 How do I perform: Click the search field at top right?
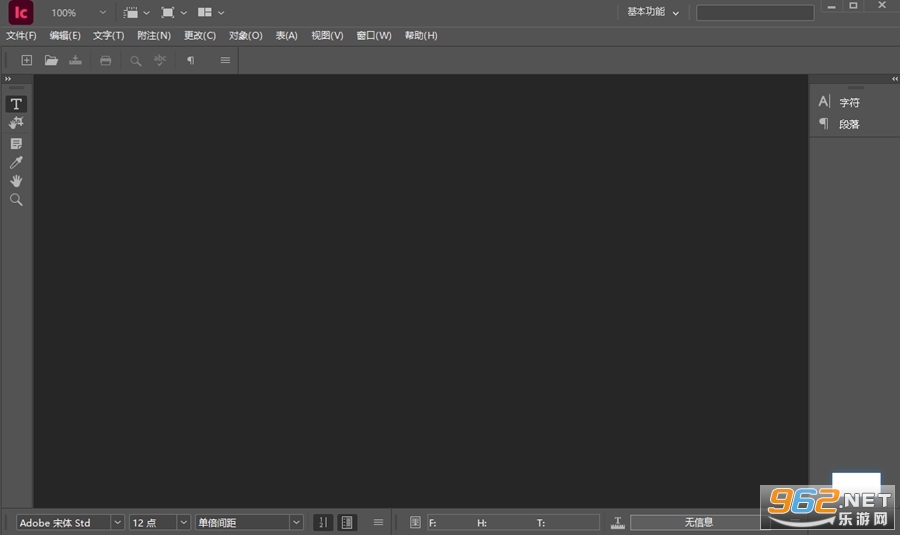(755, 13)
